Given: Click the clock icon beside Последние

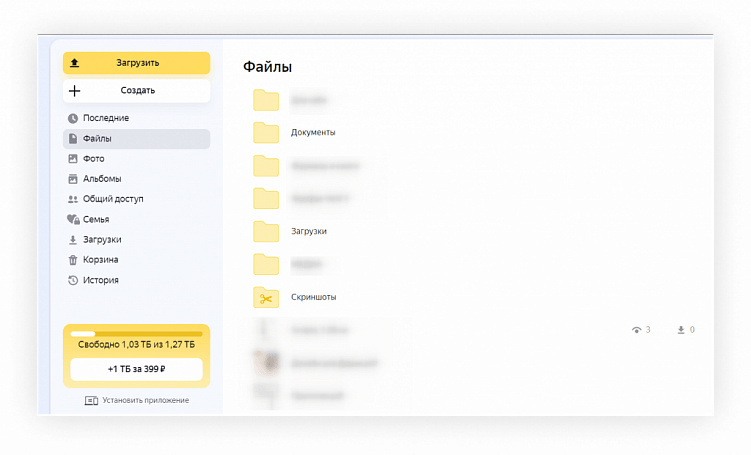Looking at the screenshot, I should coord(73,118).
